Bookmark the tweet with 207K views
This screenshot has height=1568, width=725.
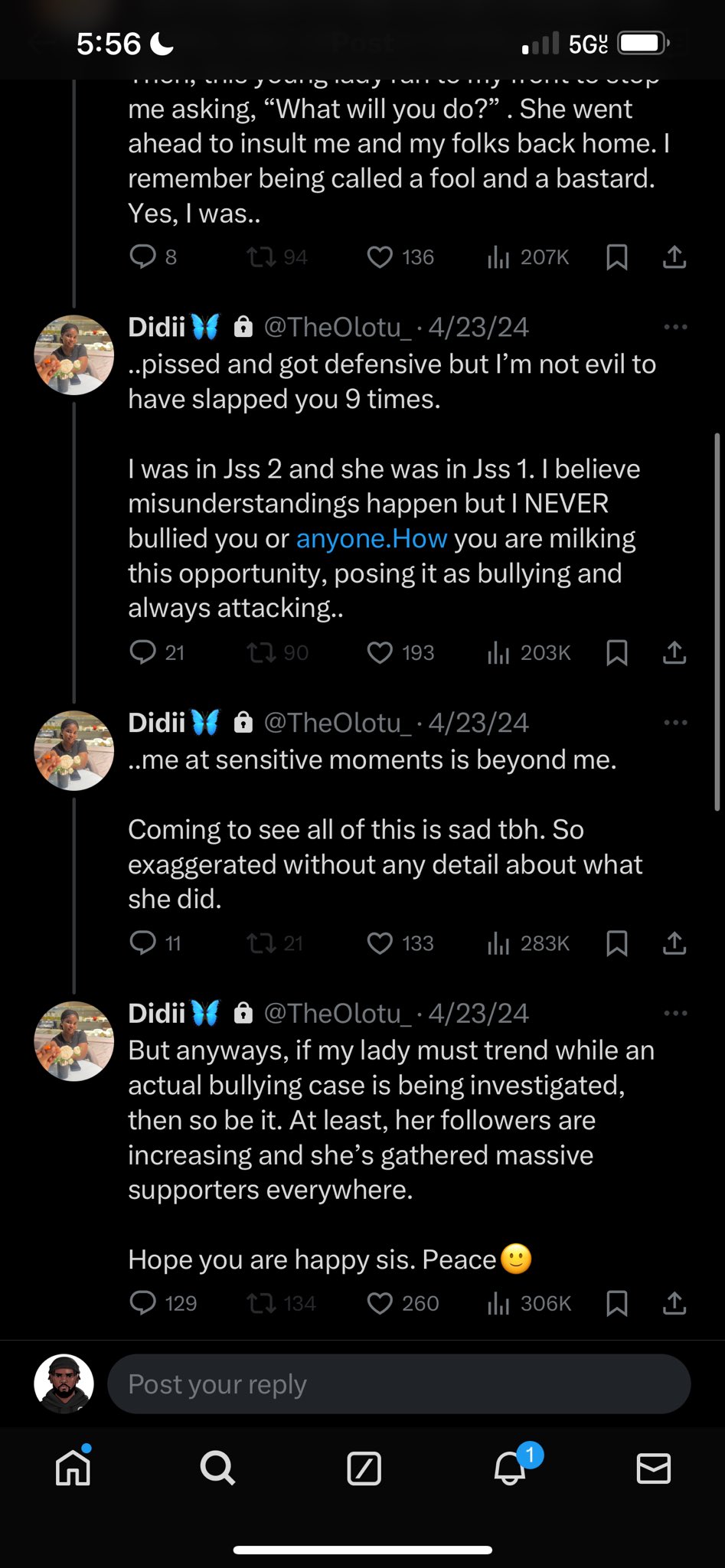pos(617,257)
